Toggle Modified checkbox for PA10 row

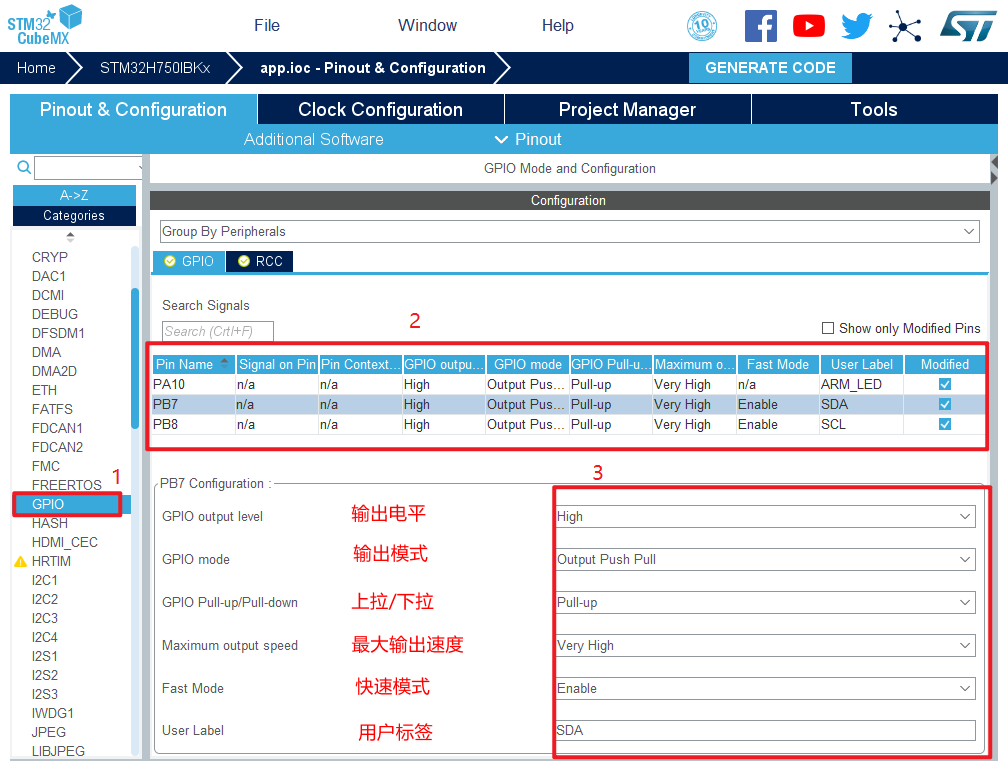[945, 384]
